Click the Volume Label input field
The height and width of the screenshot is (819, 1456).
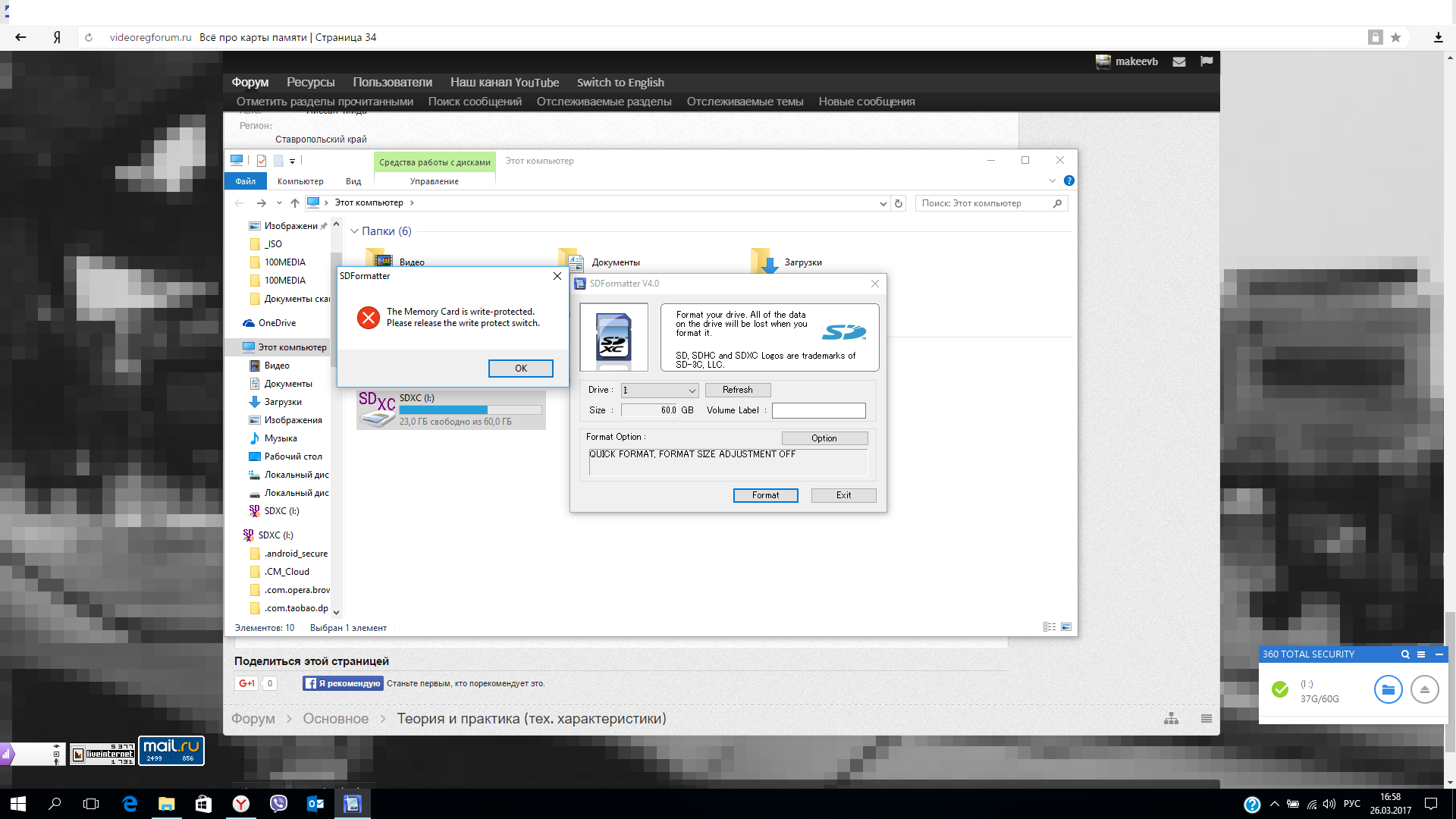[x=818, y=410]
